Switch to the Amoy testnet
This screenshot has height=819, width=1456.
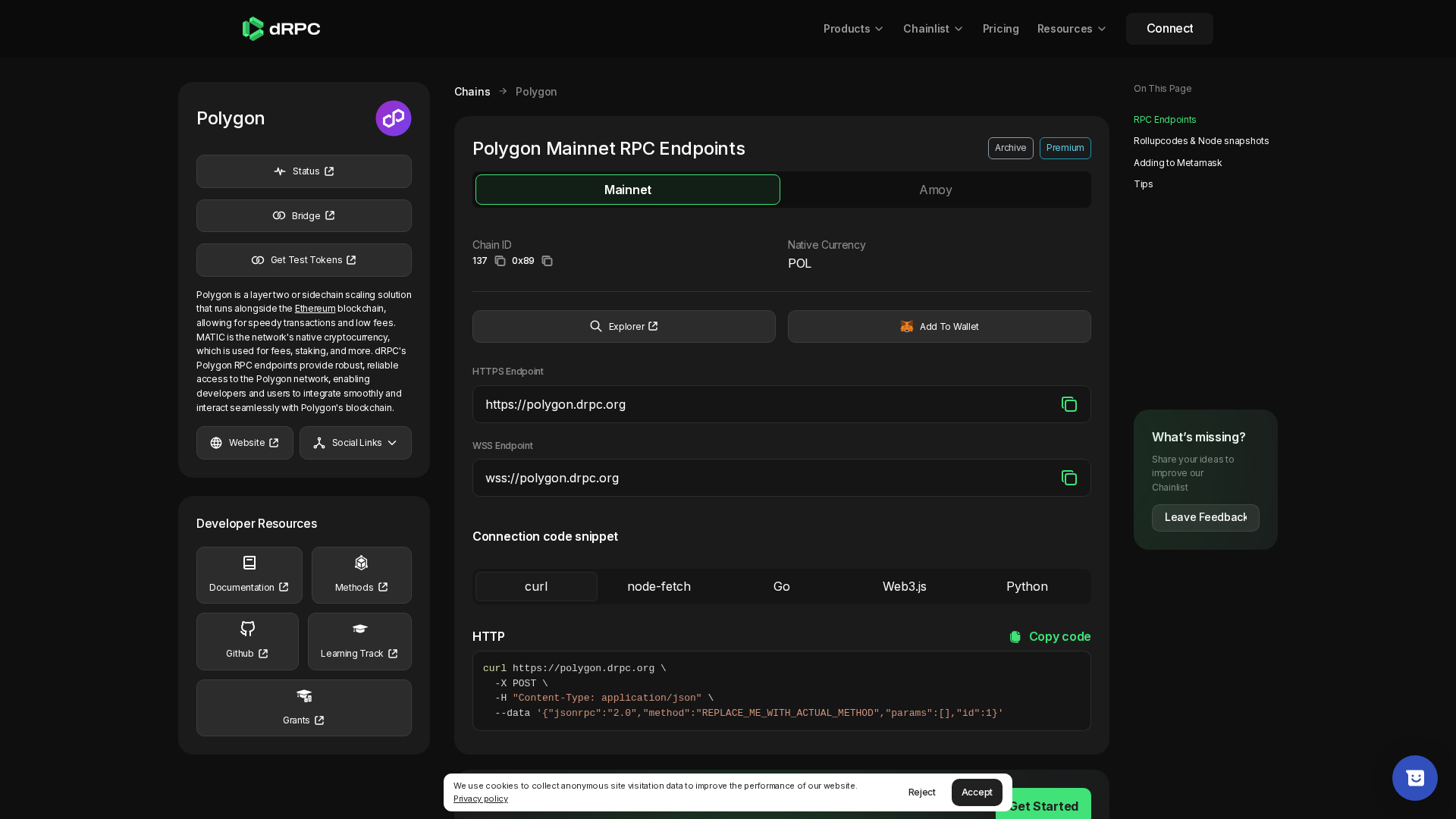click(x=936, y=190)
